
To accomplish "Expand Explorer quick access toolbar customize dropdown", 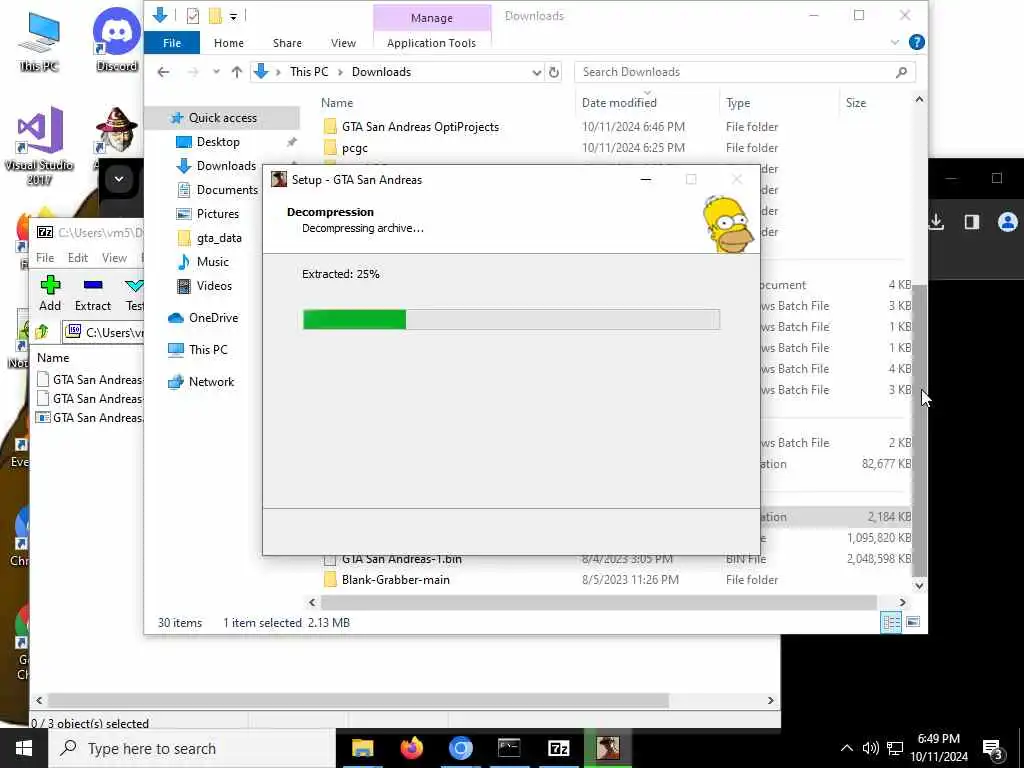I will (233, 17).
